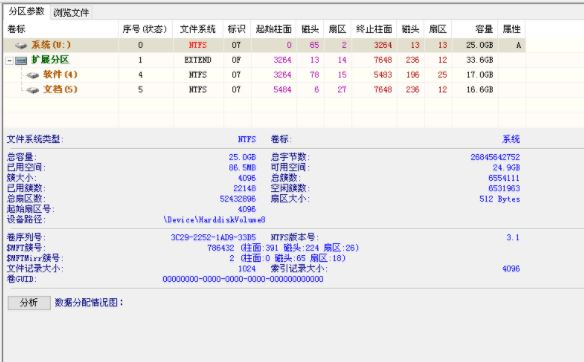Click the total clusters value 6554111

point(504,178)
